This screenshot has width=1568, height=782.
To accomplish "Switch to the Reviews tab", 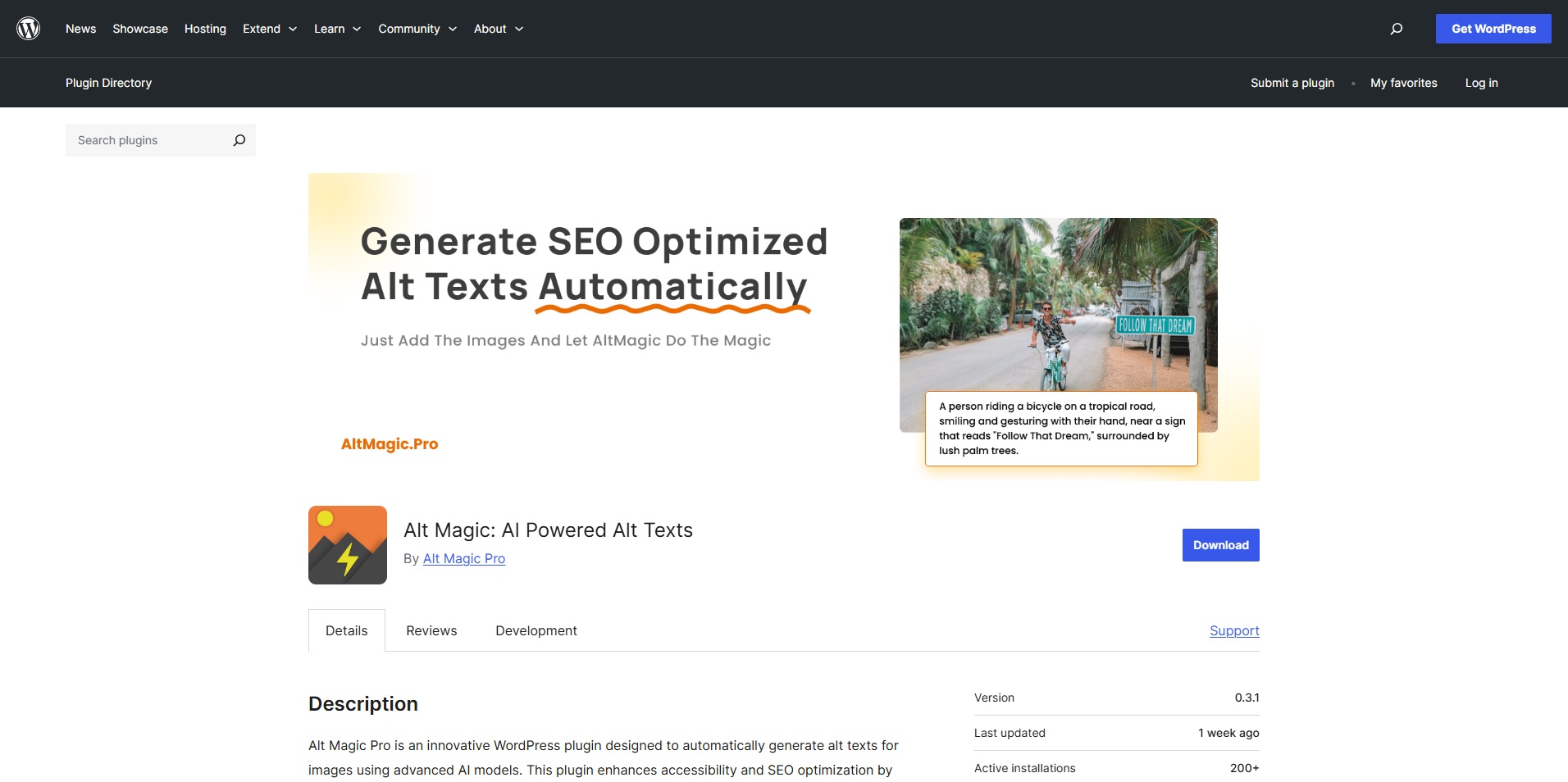I will (x=431, y=630).
